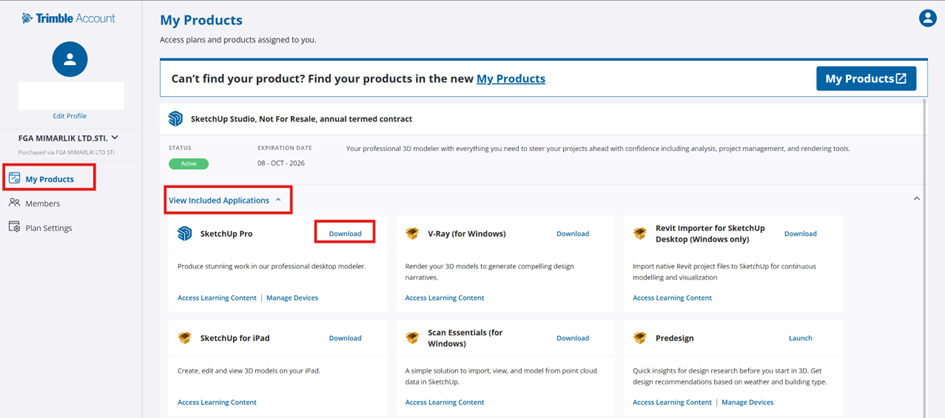Click the SketchUp Studio plan logo

pyautogui.click(x=176, y=119)
